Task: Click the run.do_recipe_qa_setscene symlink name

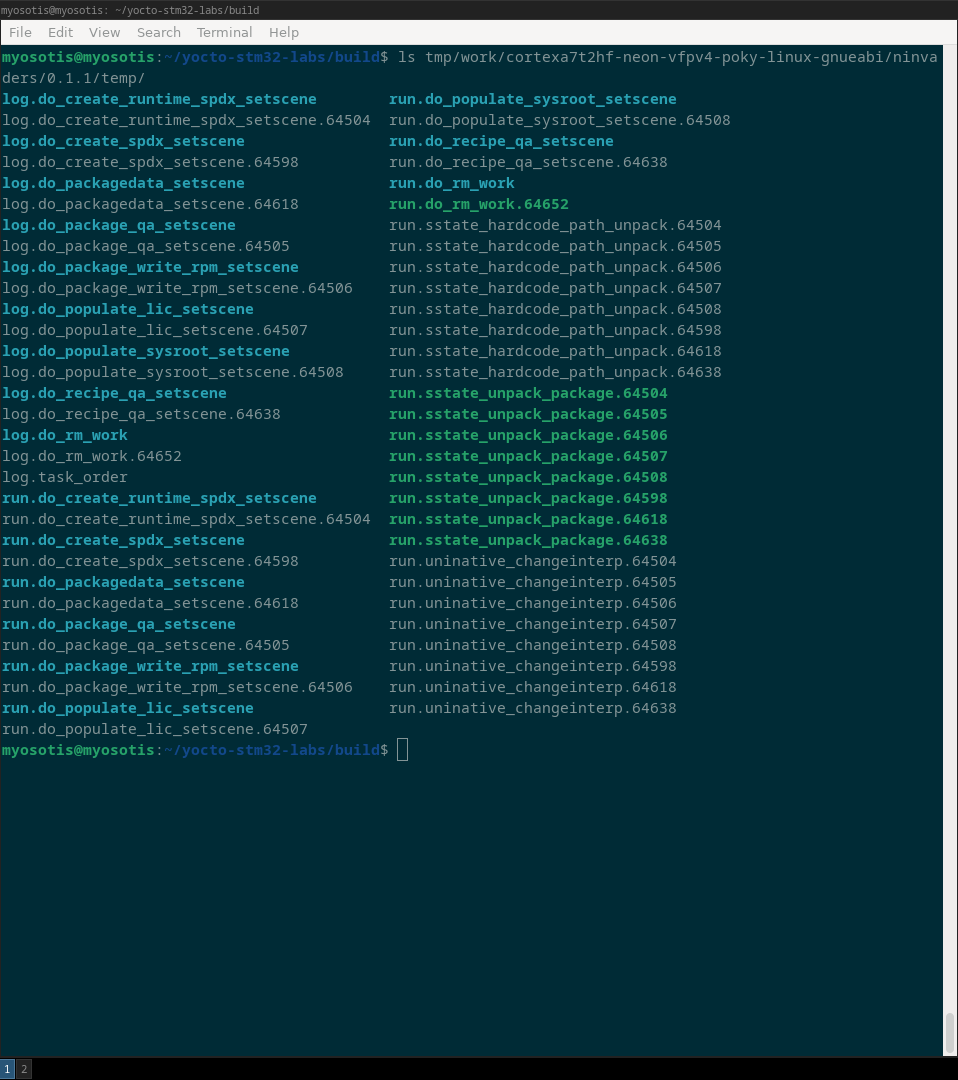Action: click(501, 141)
